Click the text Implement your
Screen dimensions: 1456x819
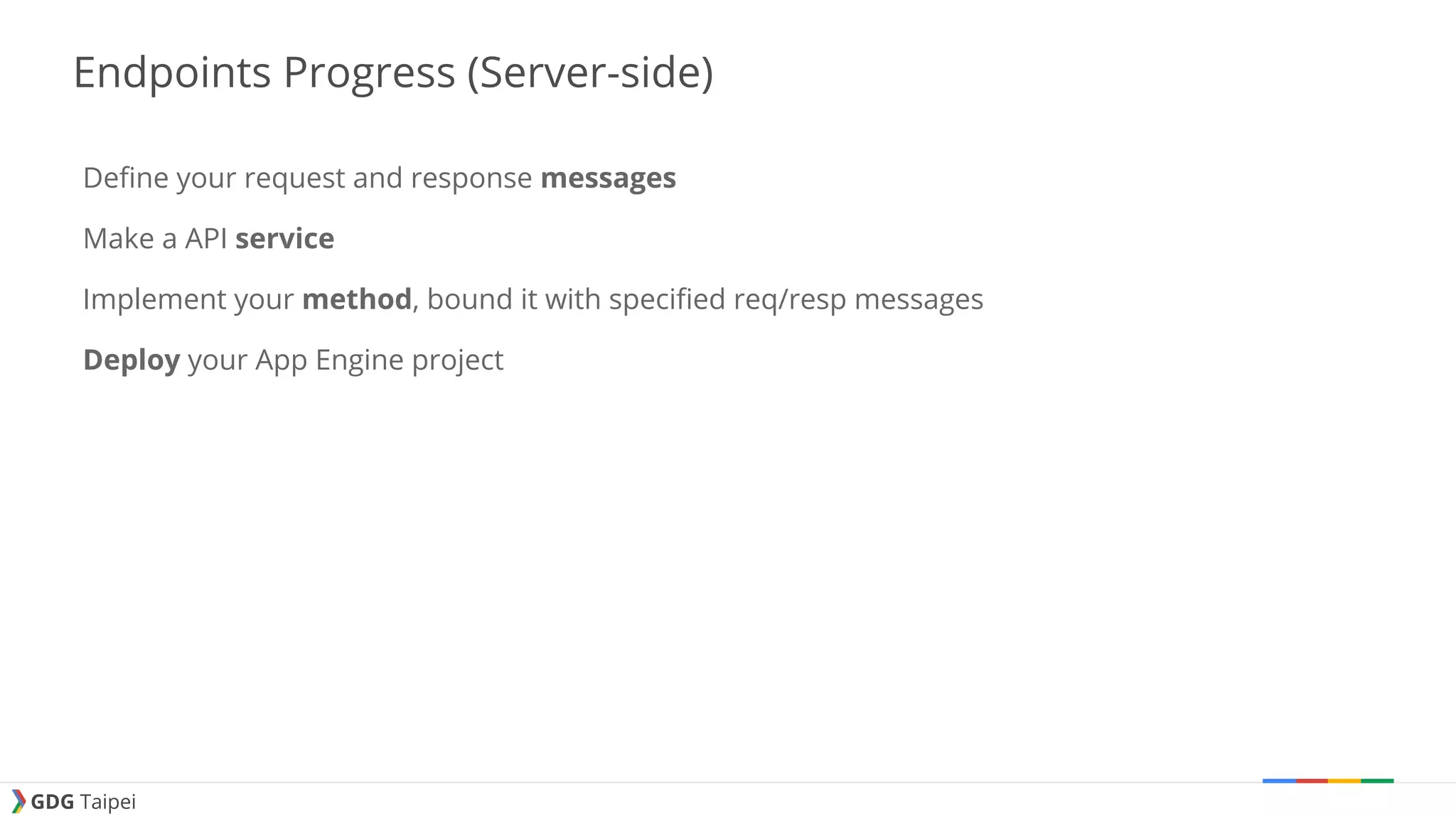[188, 299]
